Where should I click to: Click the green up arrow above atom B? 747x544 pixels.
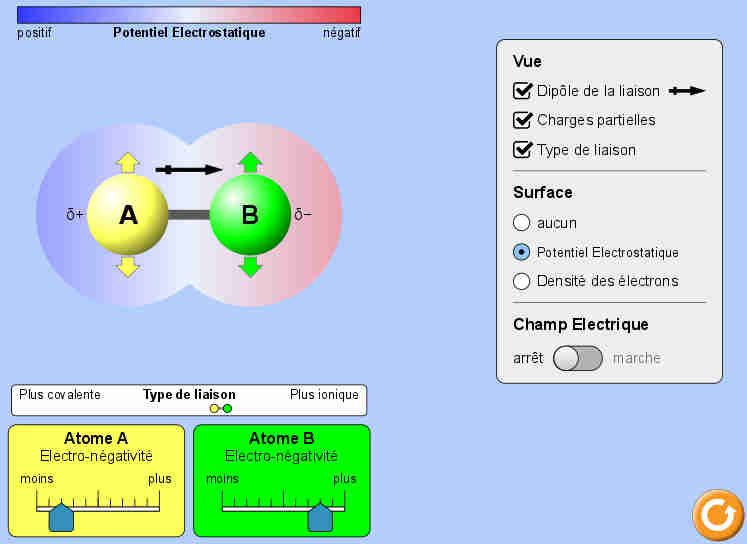(250, 163)
